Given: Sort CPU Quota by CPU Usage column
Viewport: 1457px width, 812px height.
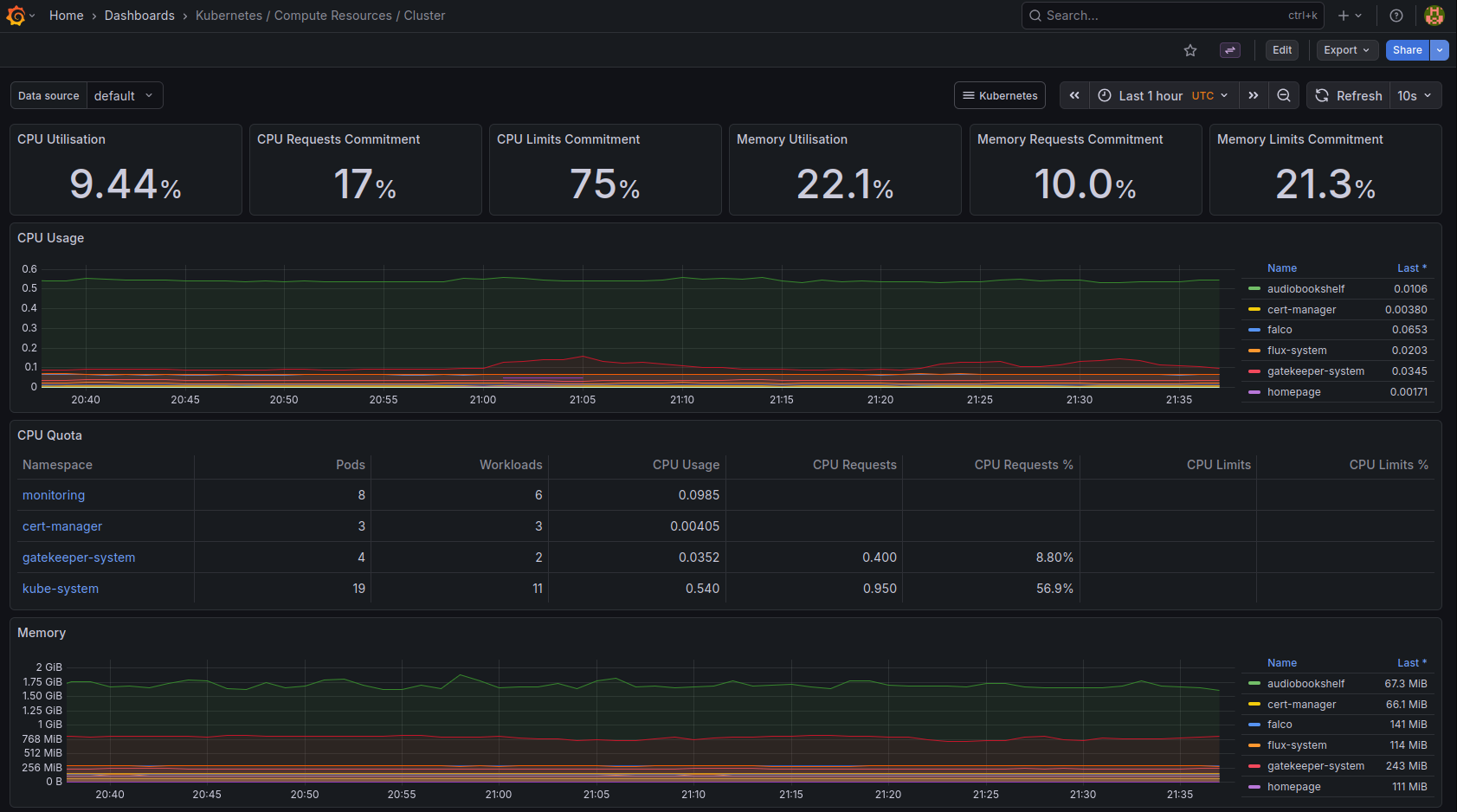Looking at the screenshot, I should 686,465.
